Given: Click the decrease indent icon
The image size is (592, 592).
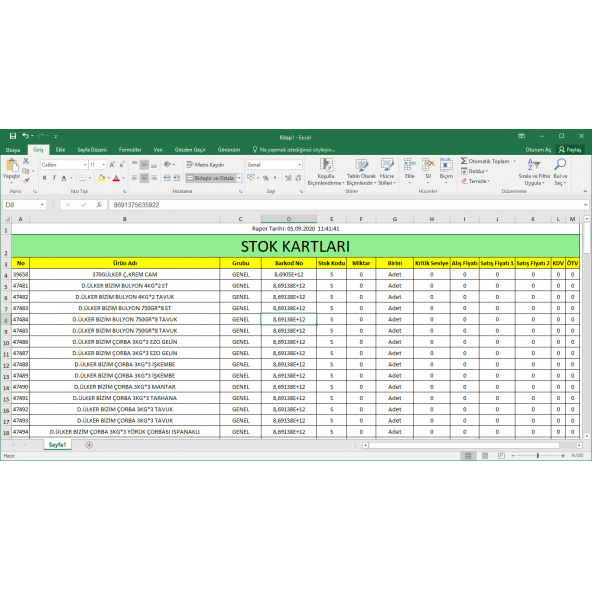Looking at the screenshot, I should coord(167,178).
